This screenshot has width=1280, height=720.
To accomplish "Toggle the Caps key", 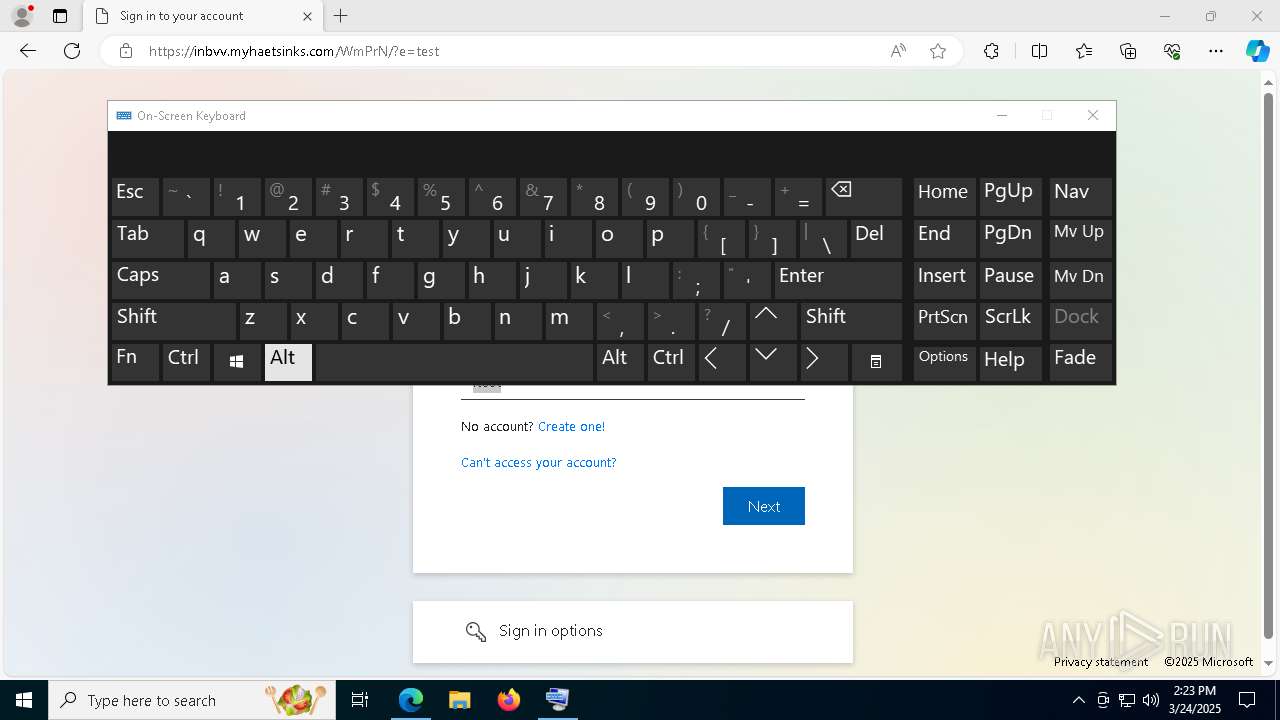I will point(160,280).
